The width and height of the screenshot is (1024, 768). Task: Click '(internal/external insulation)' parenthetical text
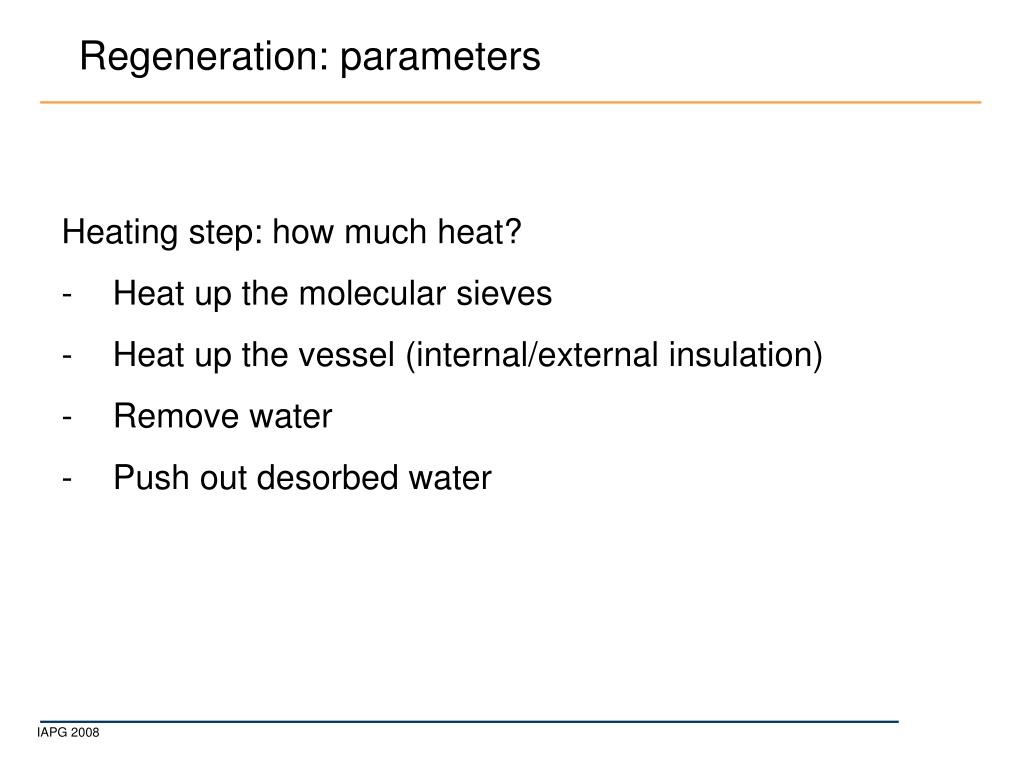coord(614,356)
